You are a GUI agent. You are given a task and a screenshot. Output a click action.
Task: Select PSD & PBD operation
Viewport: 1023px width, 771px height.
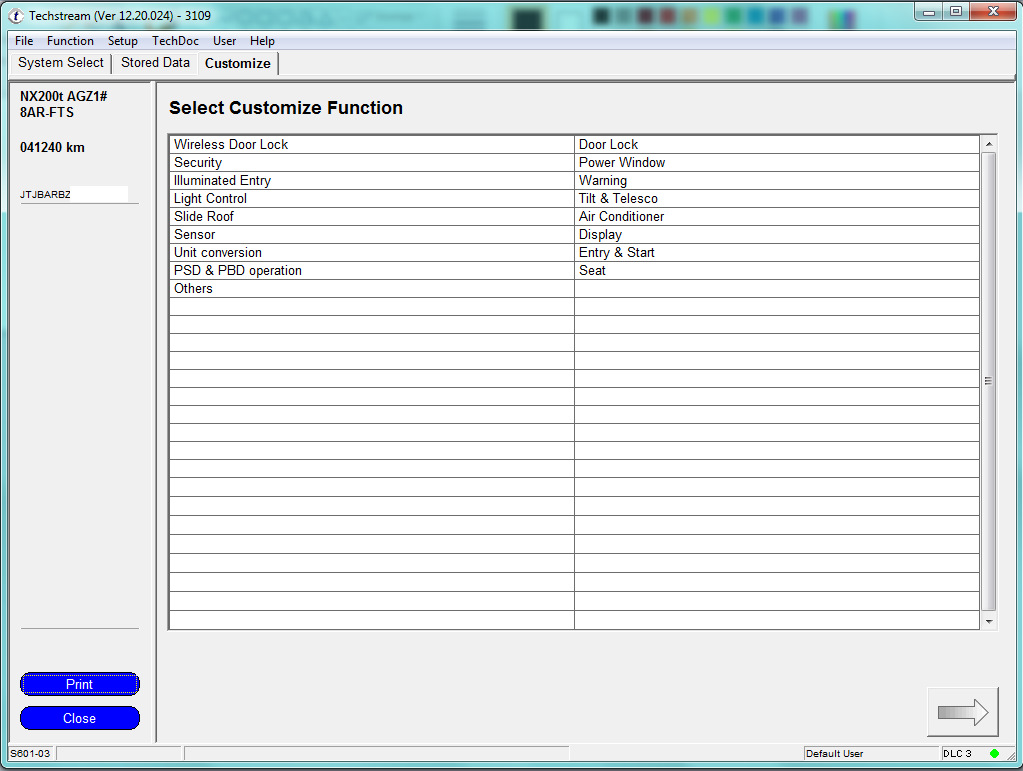371,270
